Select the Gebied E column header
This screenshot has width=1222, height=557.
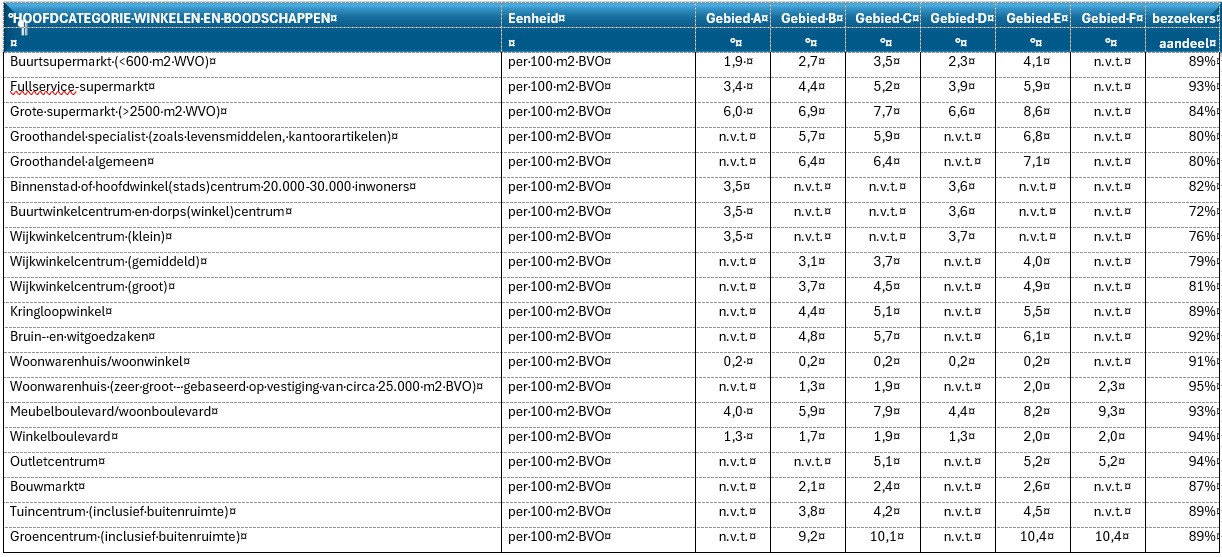point(1035,18)
